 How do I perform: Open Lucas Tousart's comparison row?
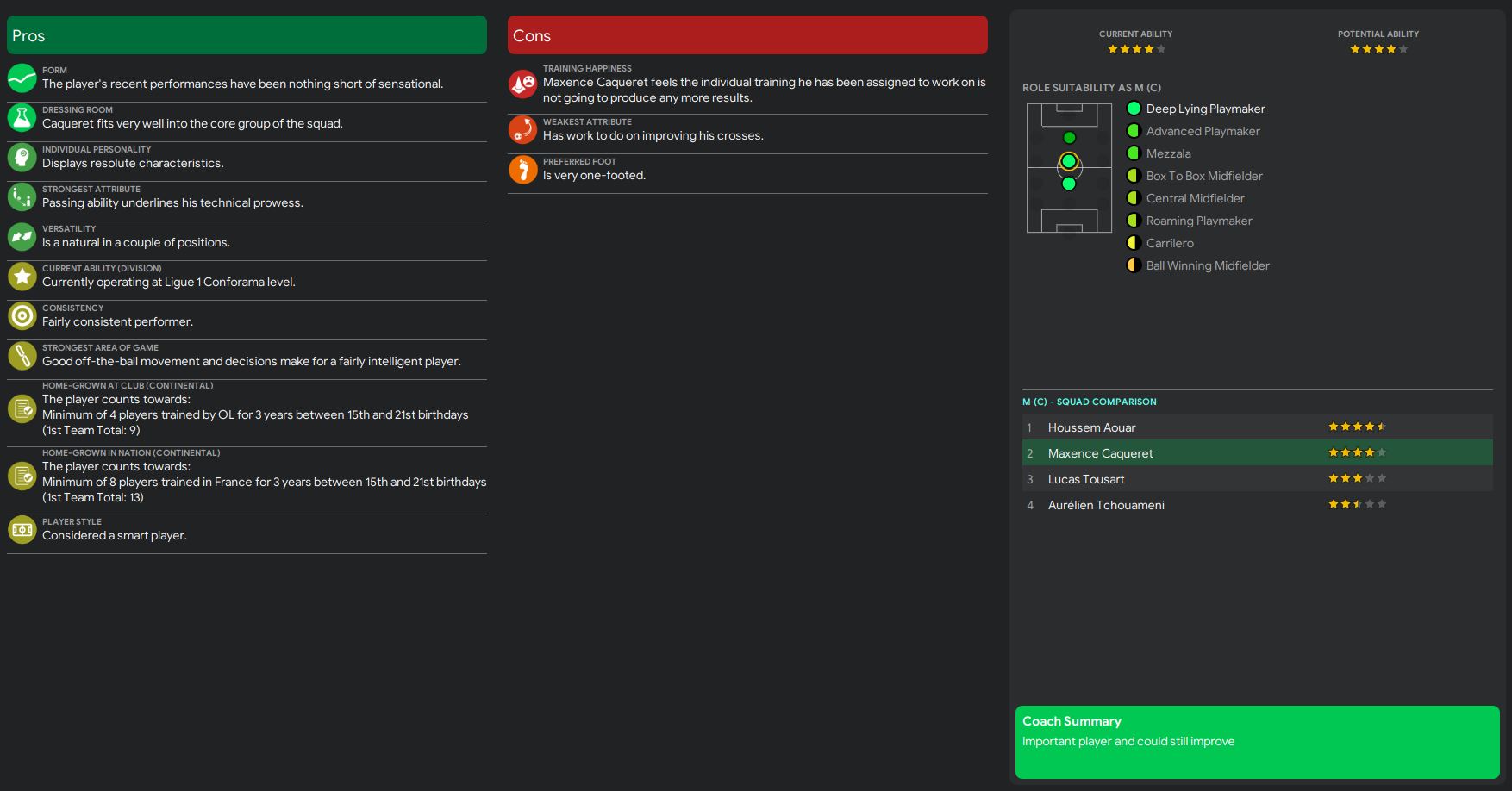1086,479
